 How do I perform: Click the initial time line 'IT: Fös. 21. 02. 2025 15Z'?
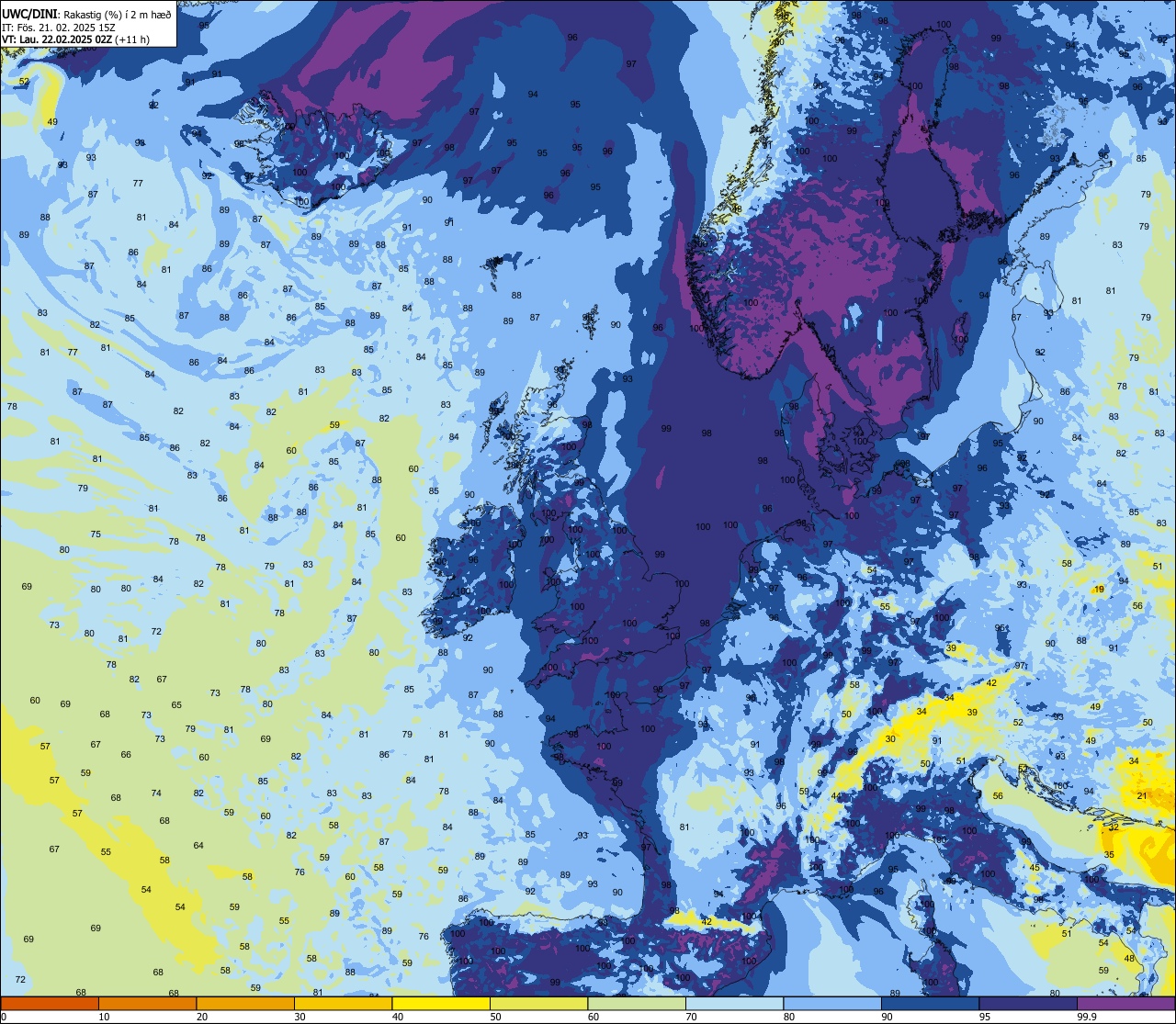coord(57,27)
